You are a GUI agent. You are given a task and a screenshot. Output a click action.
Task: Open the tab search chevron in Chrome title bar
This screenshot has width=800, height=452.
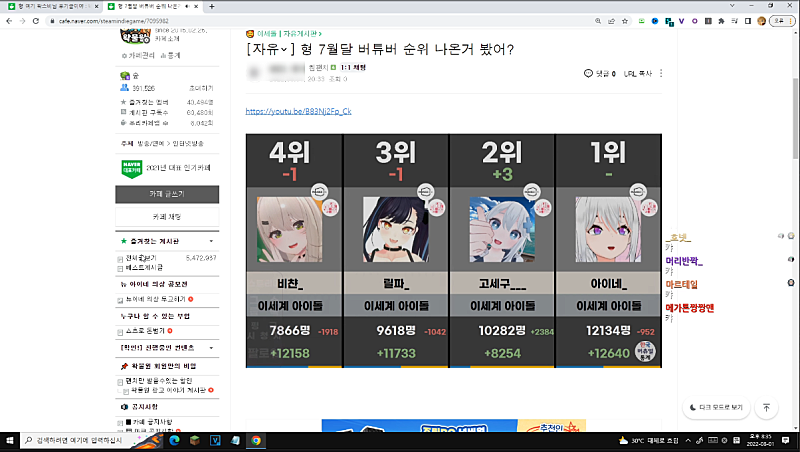pyautogui.click(x=732, y=6)
